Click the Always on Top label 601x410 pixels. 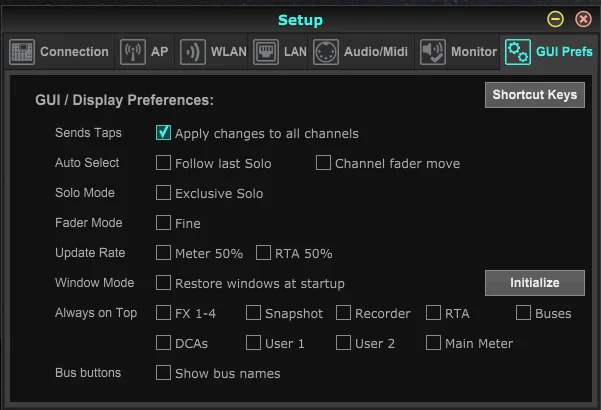(96, 313)
